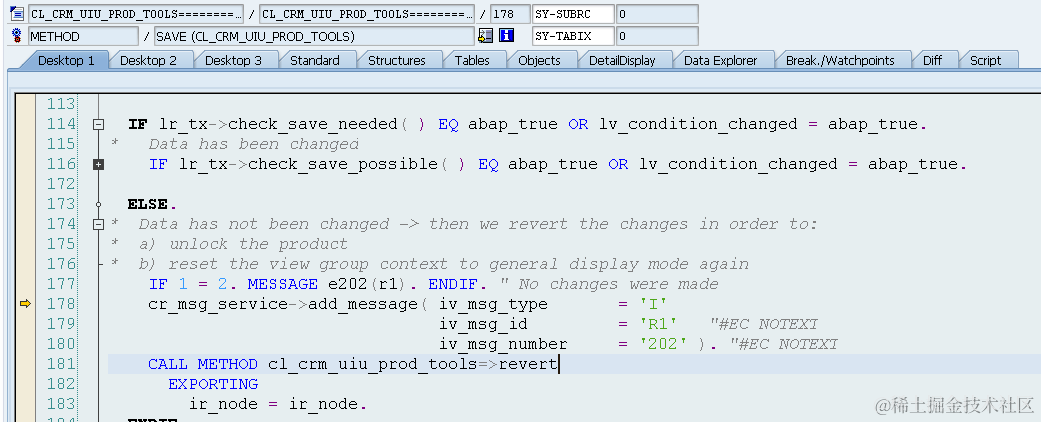The image size is (1041, 422).
Task: Open the Script tab
Action: (985, 60)
